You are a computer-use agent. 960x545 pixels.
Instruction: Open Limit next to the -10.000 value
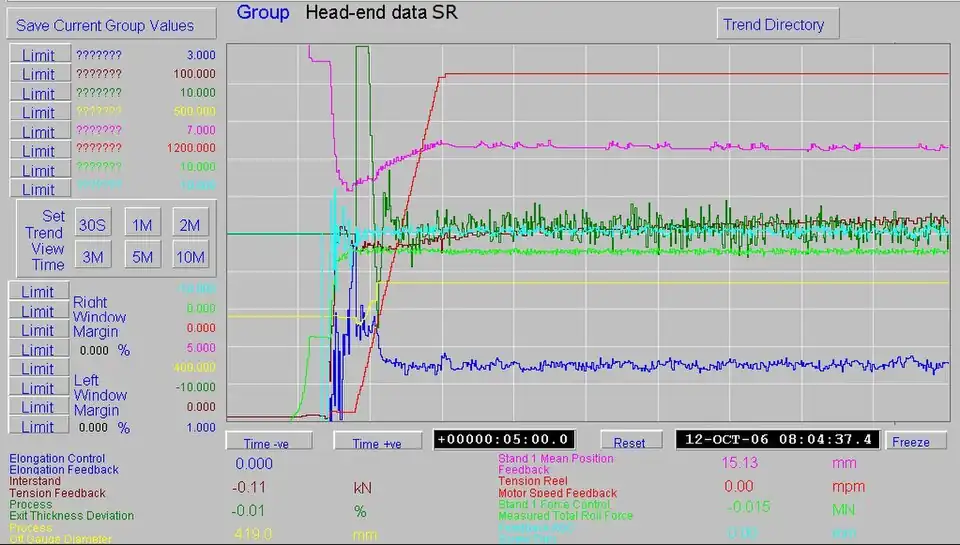39,388
